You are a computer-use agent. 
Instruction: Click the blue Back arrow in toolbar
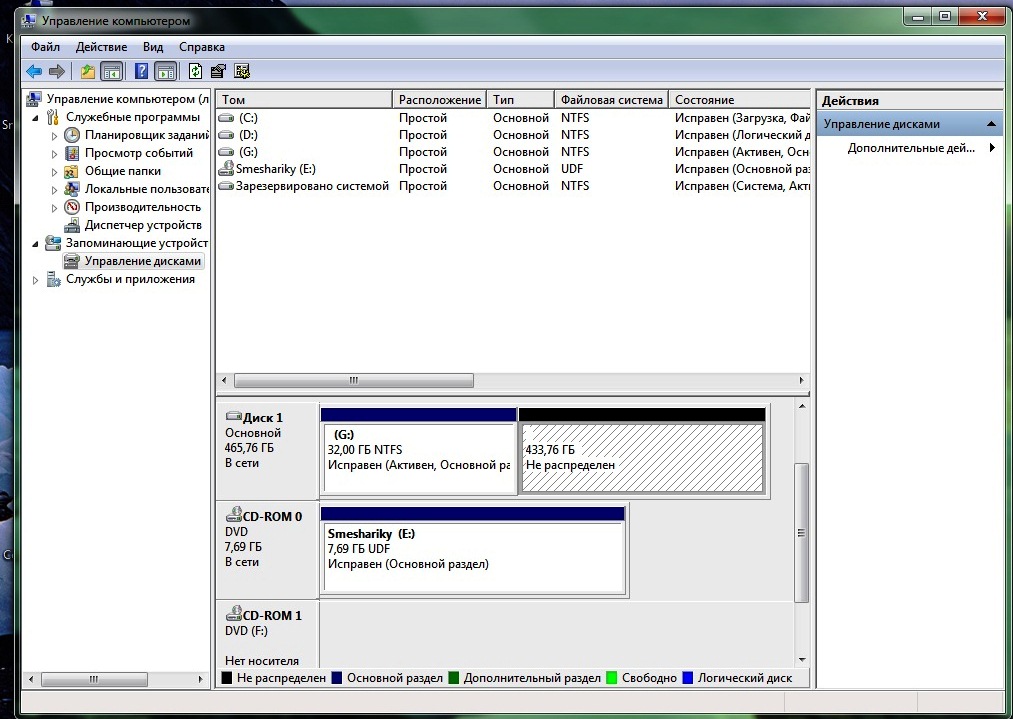[34, 71]
